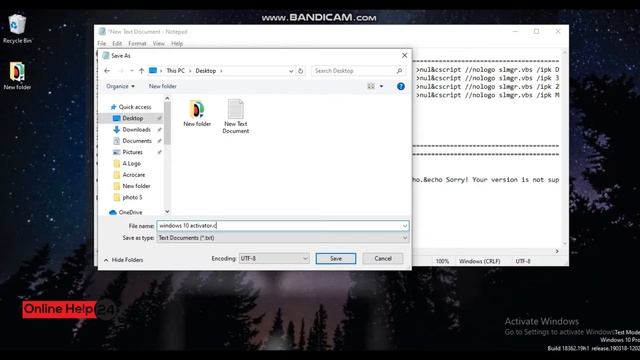Screen dimensions: 640x360
Task: Open the Recycle Bin desktop icon
Action: 17,29
